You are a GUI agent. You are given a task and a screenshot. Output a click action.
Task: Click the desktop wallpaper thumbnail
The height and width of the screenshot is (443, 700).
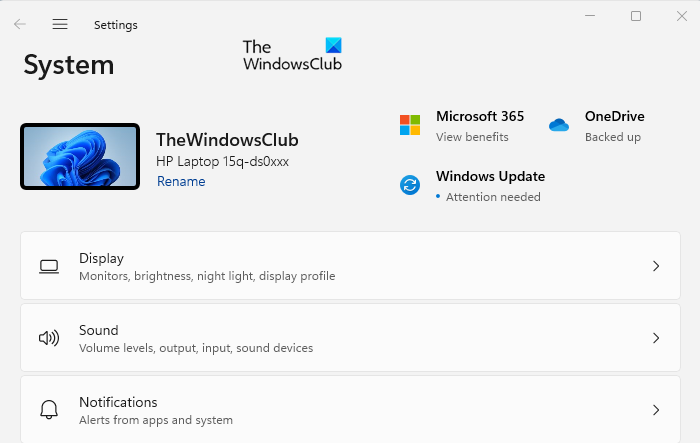pyautogui.click(x=80, y=156)
